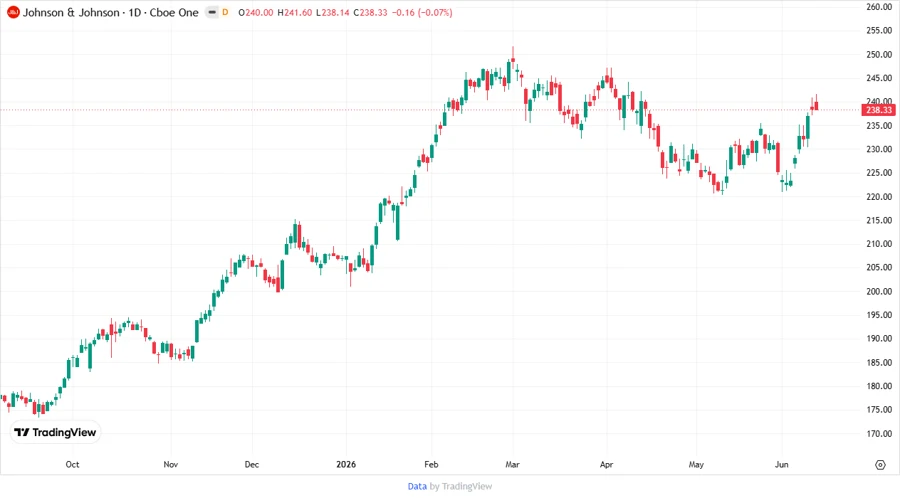
Task: Click the 230.00 price axis label
Action: click(879, 149)
